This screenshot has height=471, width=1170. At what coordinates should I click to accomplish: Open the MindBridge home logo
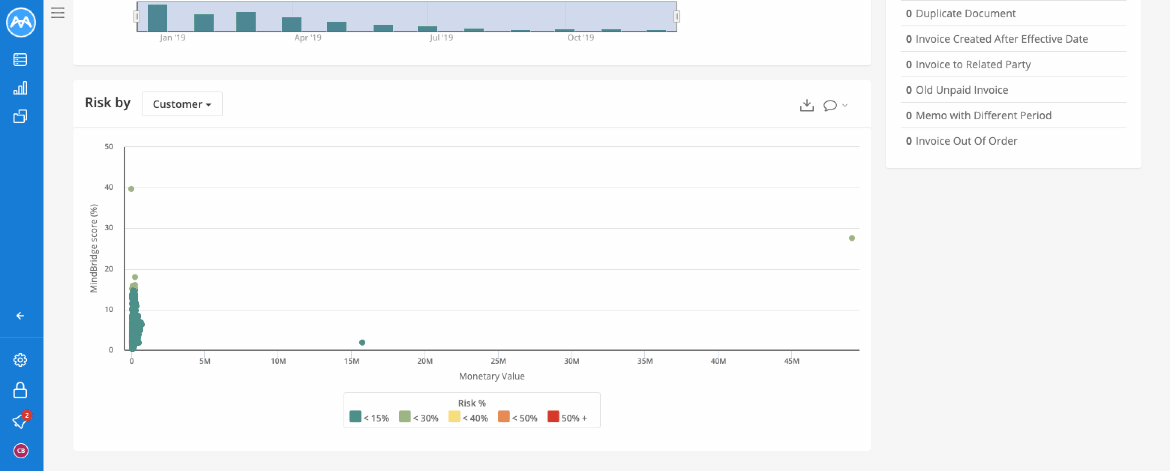click(21, 23)
